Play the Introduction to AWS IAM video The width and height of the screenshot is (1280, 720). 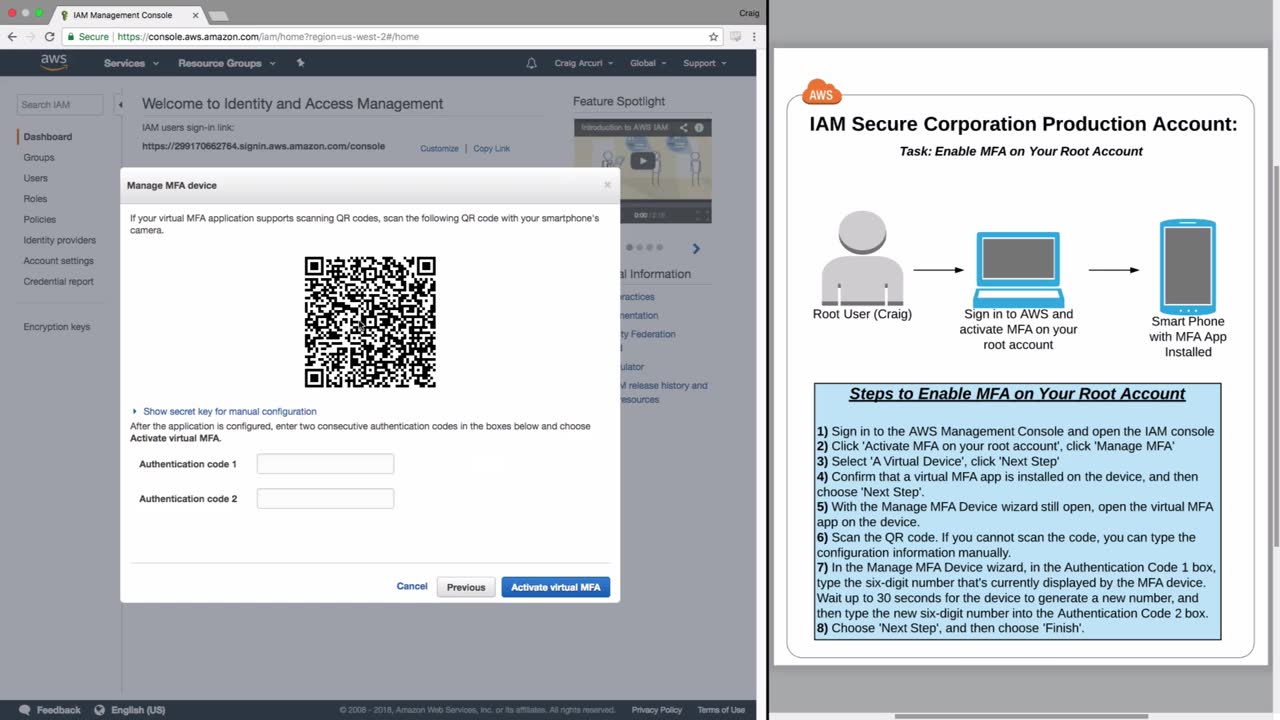643,161
